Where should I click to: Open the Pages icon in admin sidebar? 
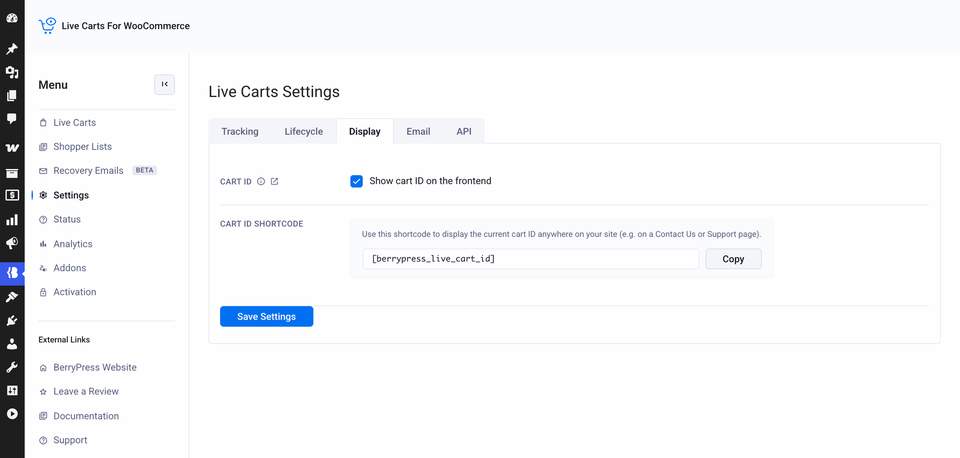pos(12,96)
